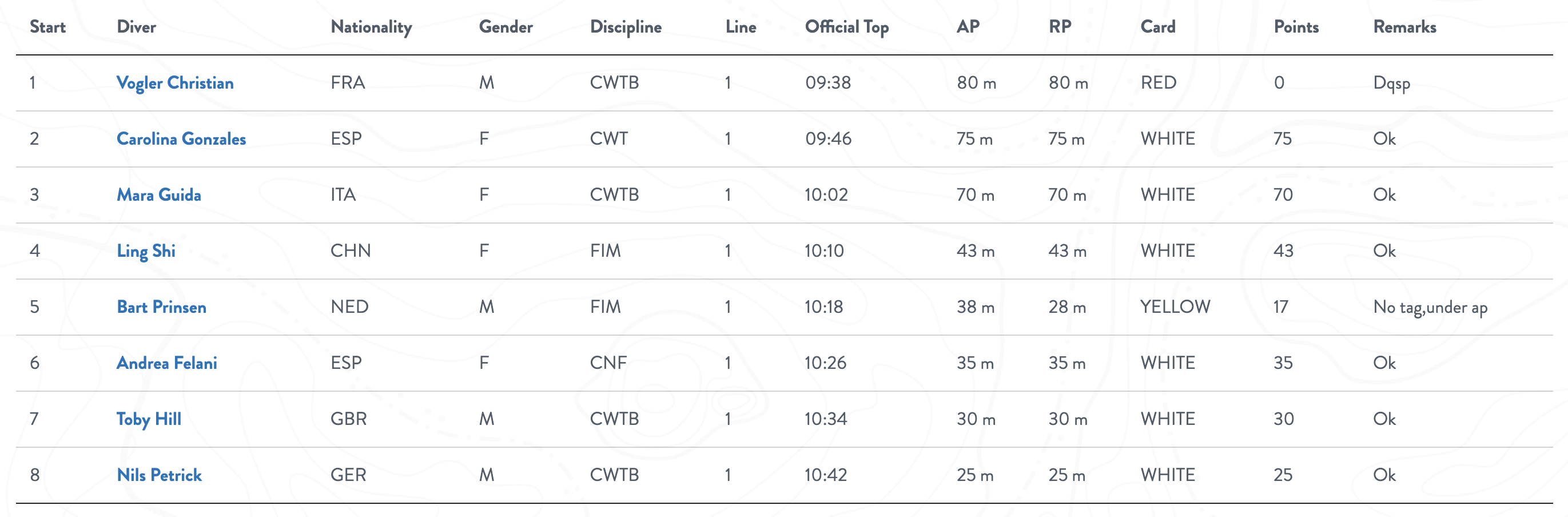Click the Points column header
Screen dimensions: 1568x517
click(x=1296, y=27)
